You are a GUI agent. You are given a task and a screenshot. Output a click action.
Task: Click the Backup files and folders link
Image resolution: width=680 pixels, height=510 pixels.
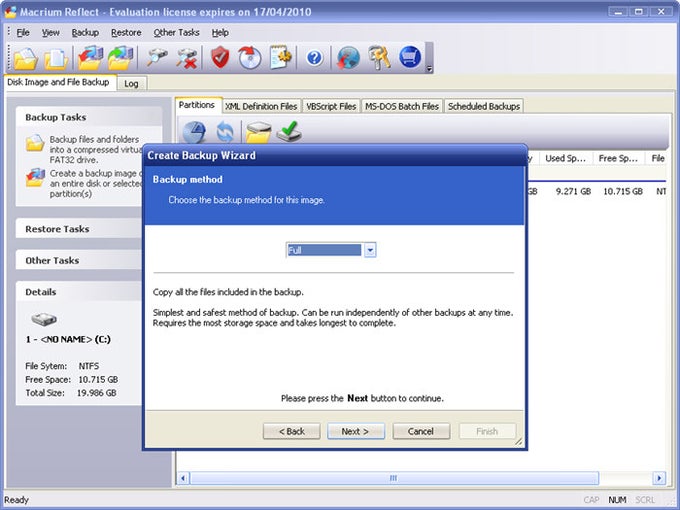[95, 150]
